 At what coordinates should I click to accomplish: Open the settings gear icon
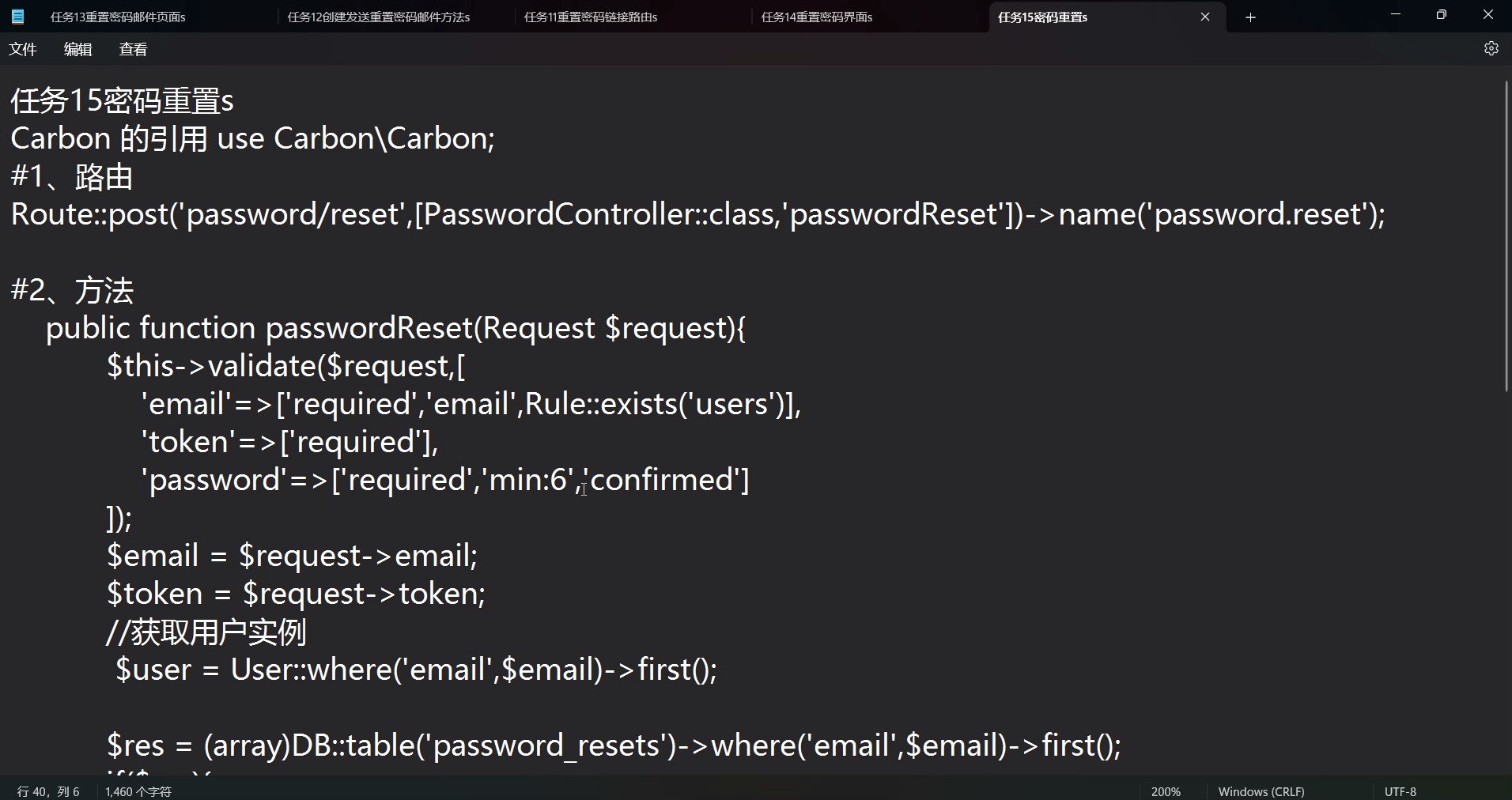(1491, 49)
